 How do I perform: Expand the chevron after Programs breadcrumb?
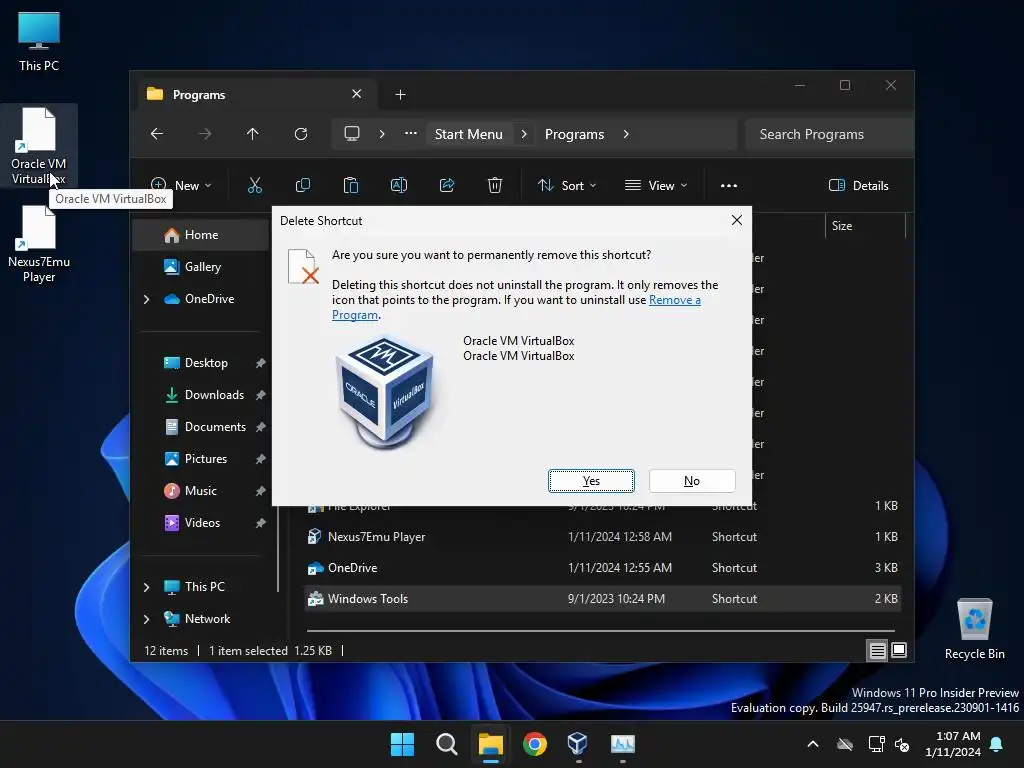click(626, 134)
